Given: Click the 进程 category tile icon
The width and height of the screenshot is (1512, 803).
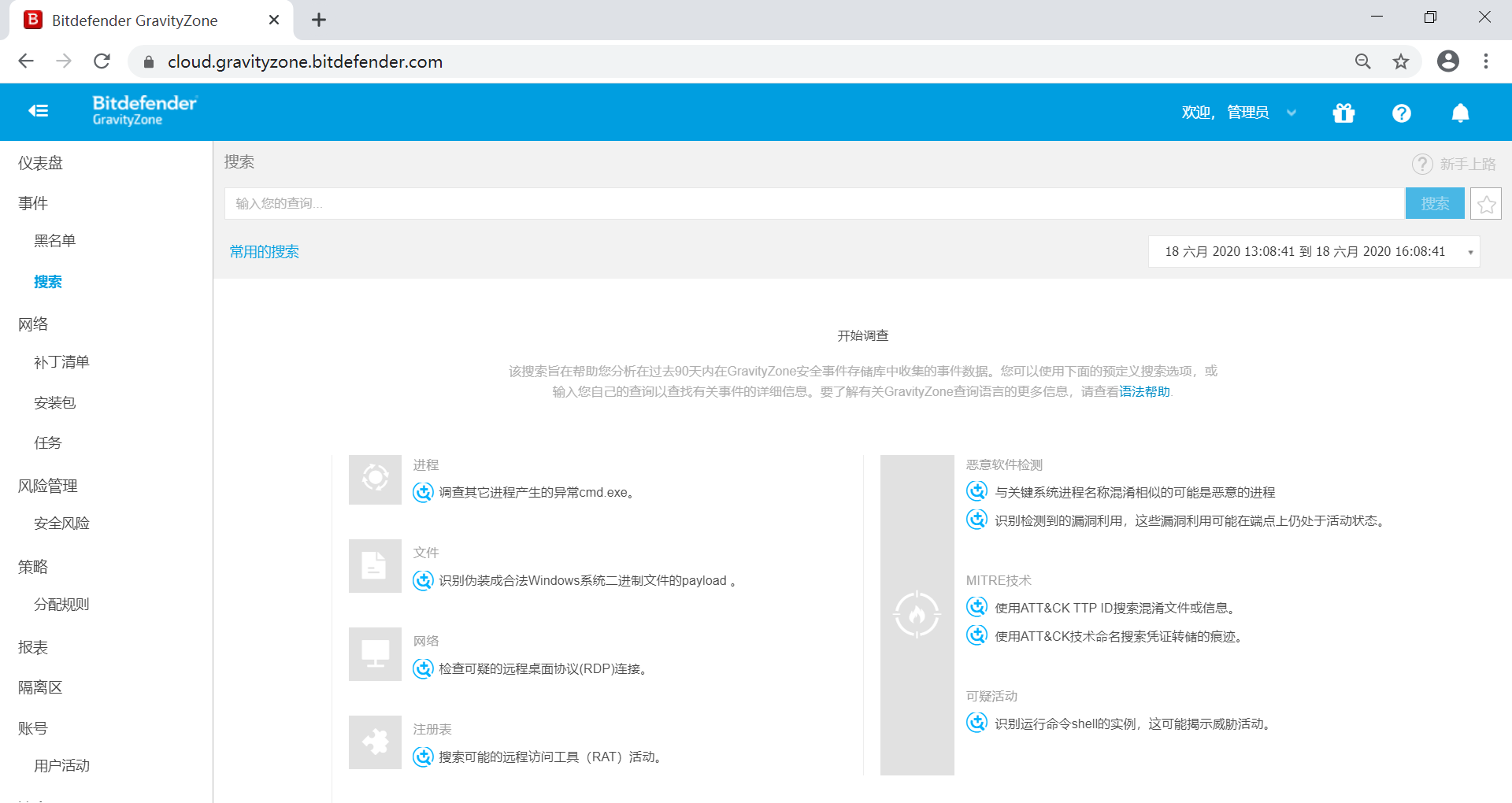Looking at the screenshot, I should 376,479.
